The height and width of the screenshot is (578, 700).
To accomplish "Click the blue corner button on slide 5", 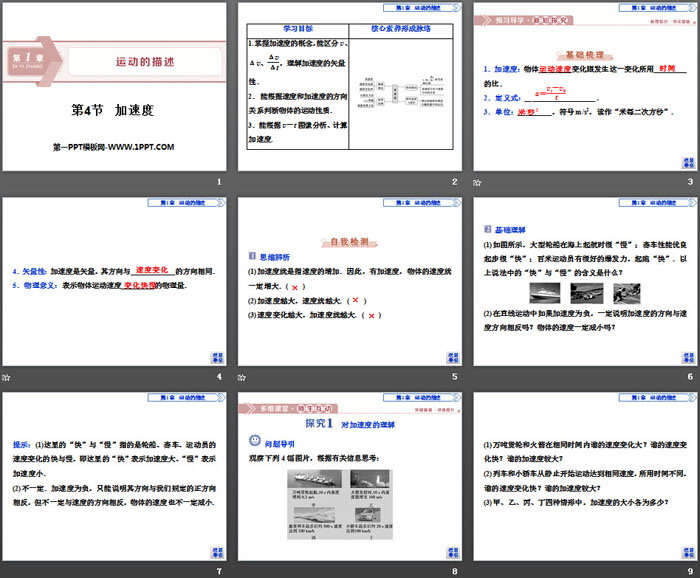I will (451, 357).
